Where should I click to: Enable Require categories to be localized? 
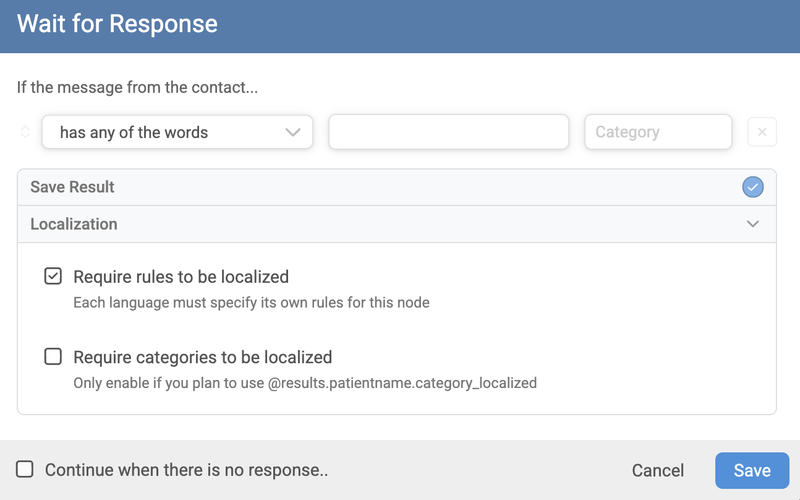pyautogui.click(x=53, y=357)
